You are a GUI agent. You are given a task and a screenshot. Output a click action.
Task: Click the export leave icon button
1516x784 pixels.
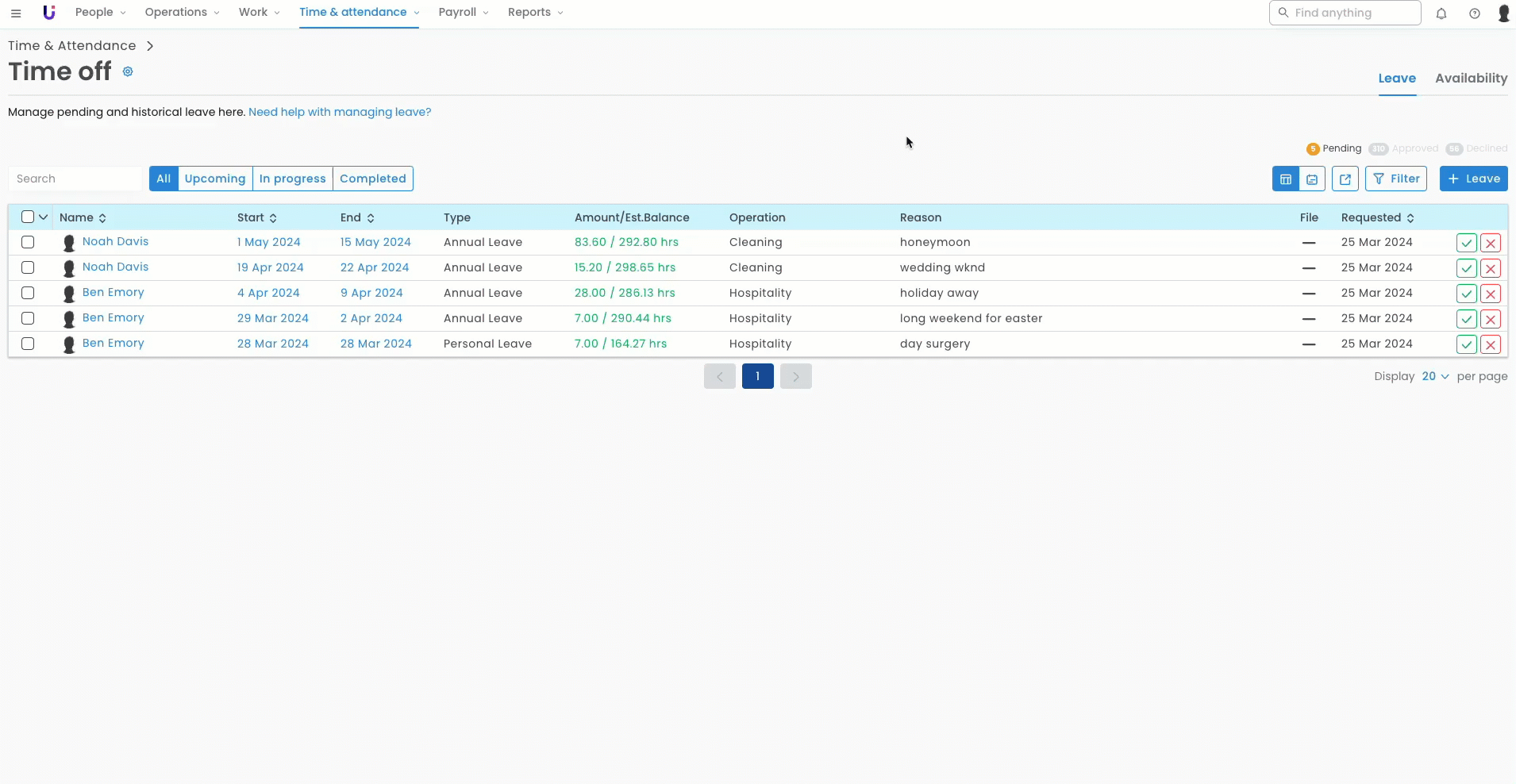point(1345,179)
